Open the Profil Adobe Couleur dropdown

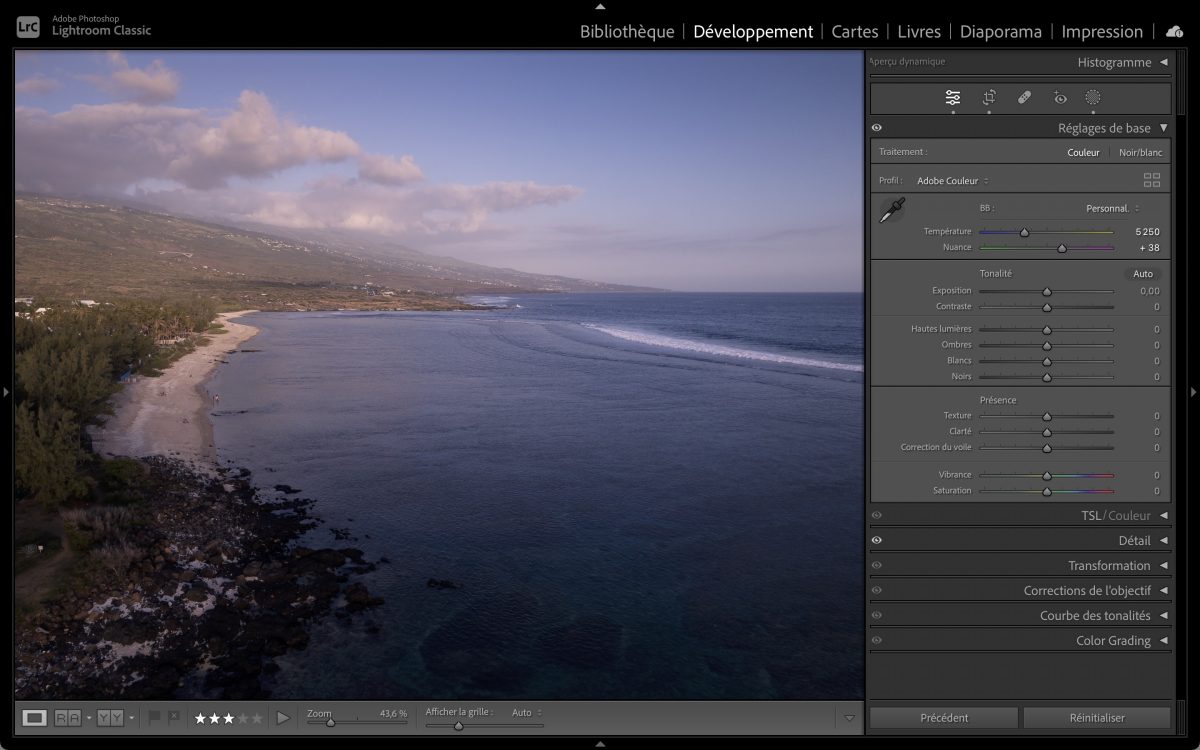[x=952, y=181]
